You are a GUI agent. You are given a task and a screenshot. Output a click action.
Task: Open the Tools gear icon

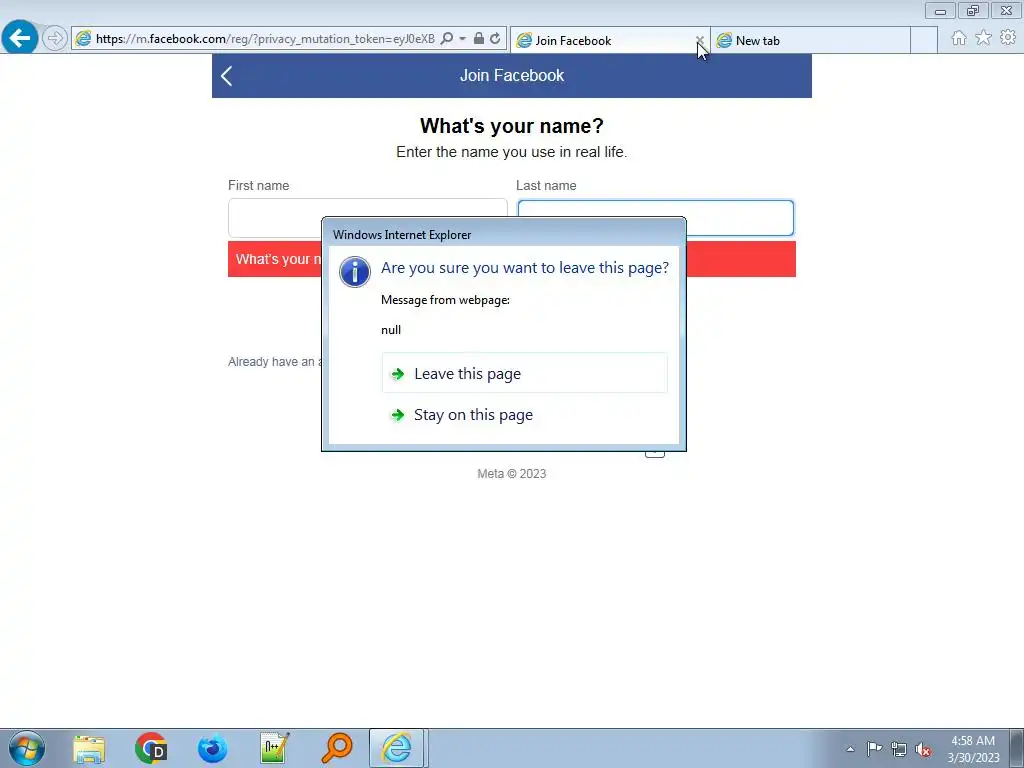[x=1008, y=38]
